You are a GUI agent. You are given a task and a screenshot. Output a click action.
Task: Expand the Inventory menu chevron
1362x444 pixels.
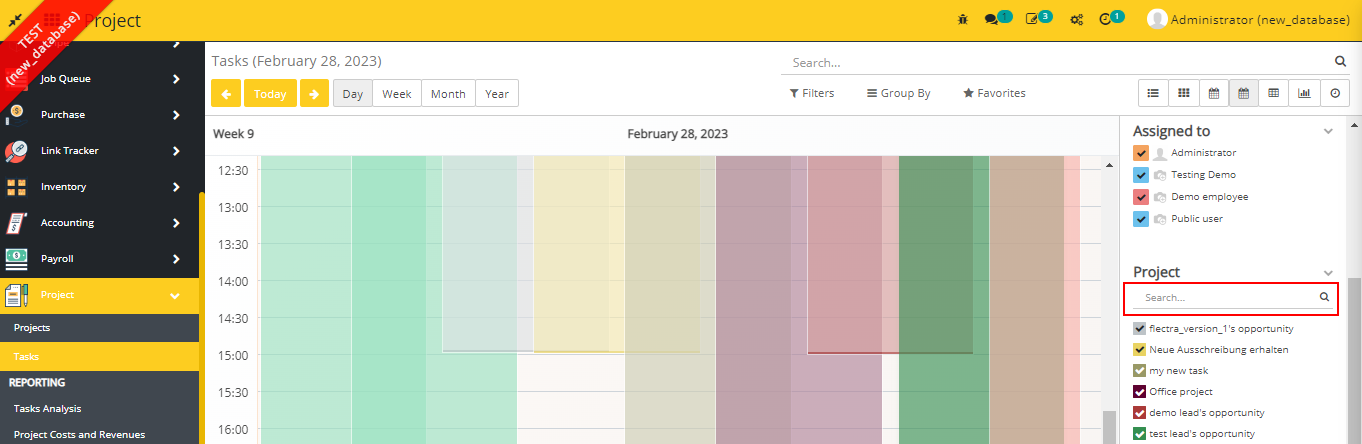(x=176, y=187)
